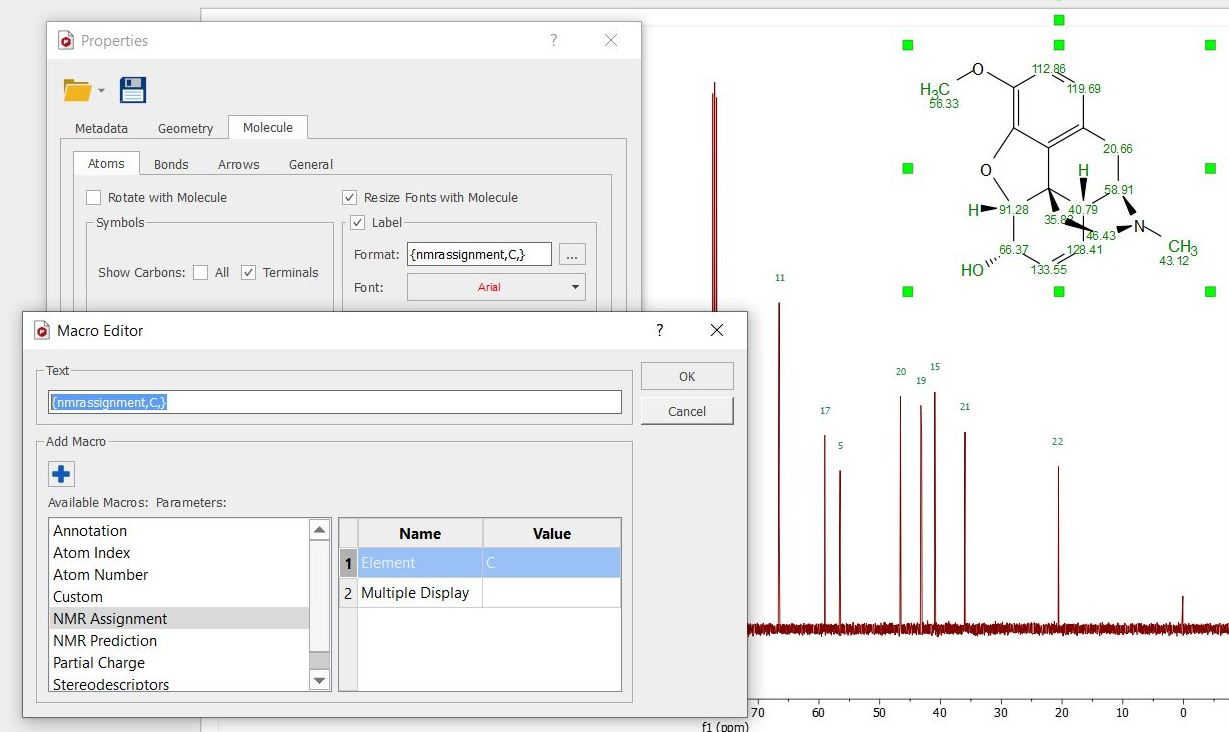Click the 43.12 label near CH3
The height and width of the screenshot is (732, 1229).
tap(1174, 261)
